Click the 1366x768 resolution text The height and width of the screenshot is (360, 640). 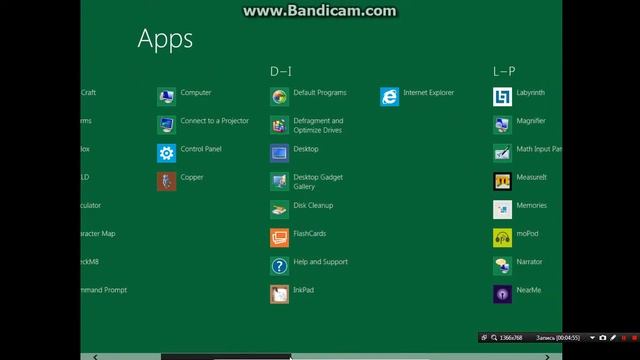[x=511, y=338]
